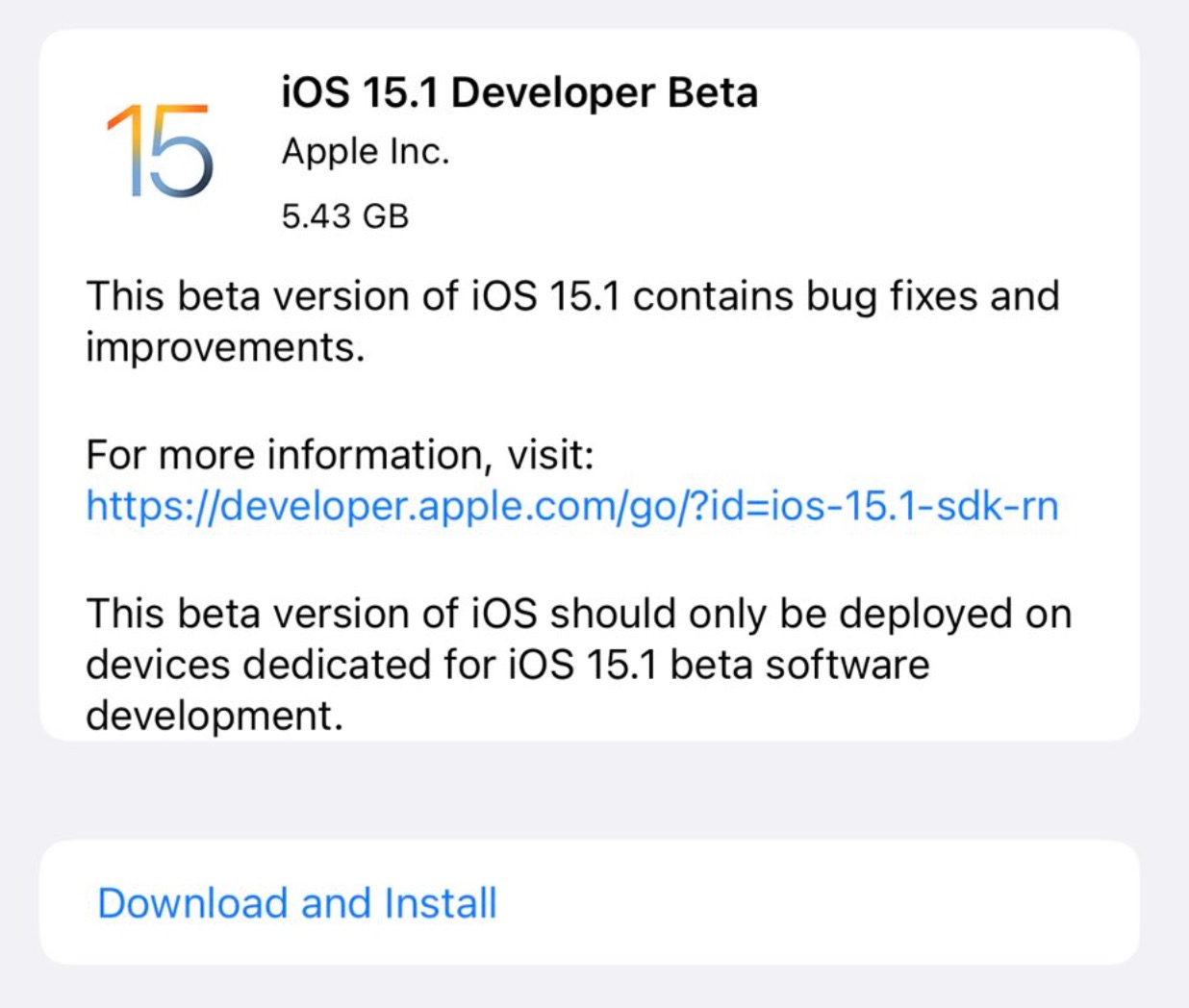1189x1008 pixels.
Task: Tap the word "improvements." in the description
Action: [225, 347]
